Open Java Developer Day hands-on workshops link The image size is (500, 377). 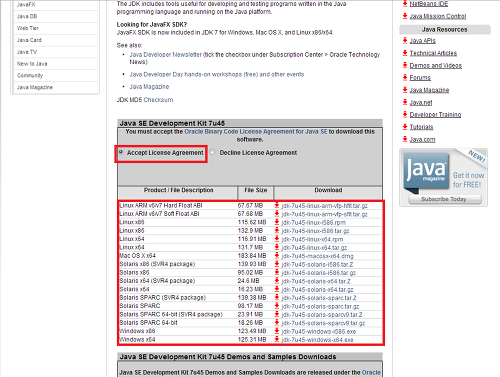pyautogui.click(x=217, y=74)
